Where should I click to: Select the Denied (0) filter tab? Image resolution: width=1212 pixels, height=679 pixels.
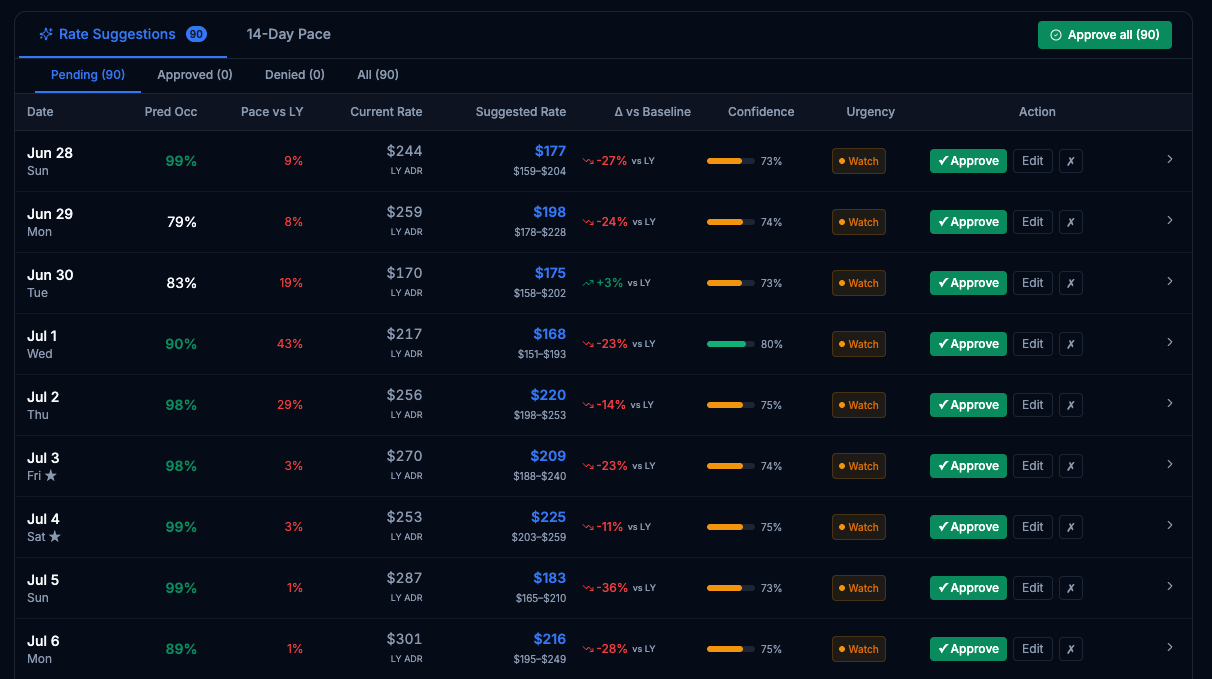tap(295, 75)
